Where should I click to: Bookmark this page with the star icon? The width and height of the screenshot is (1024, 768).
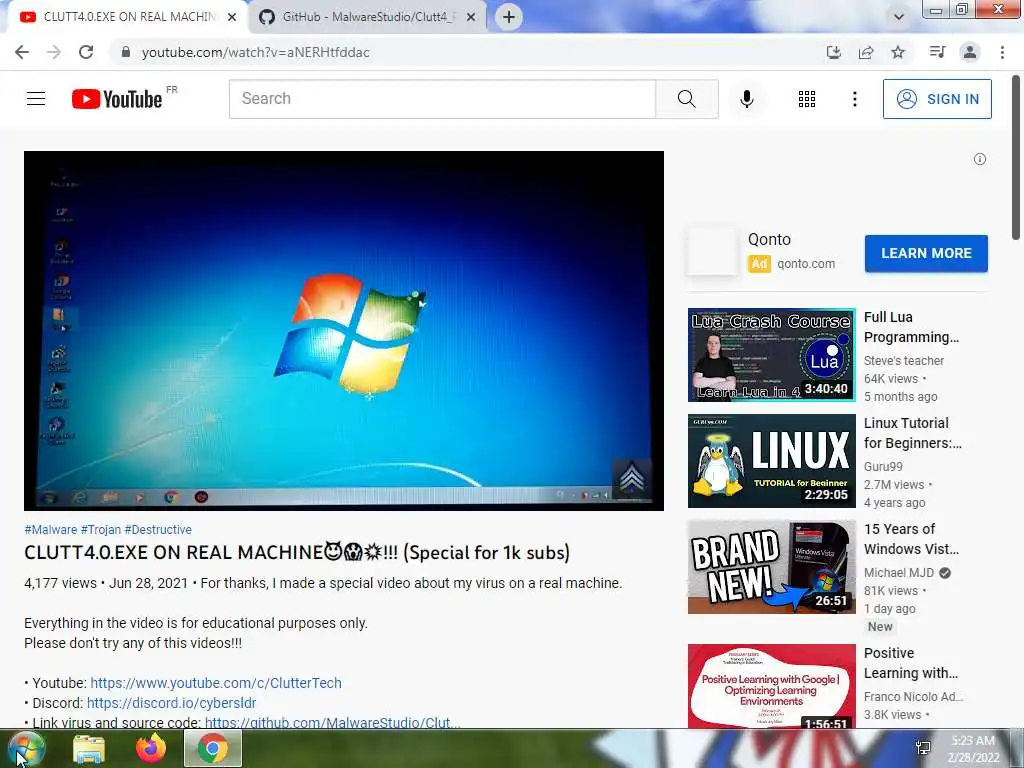click(x=898, y=52)
